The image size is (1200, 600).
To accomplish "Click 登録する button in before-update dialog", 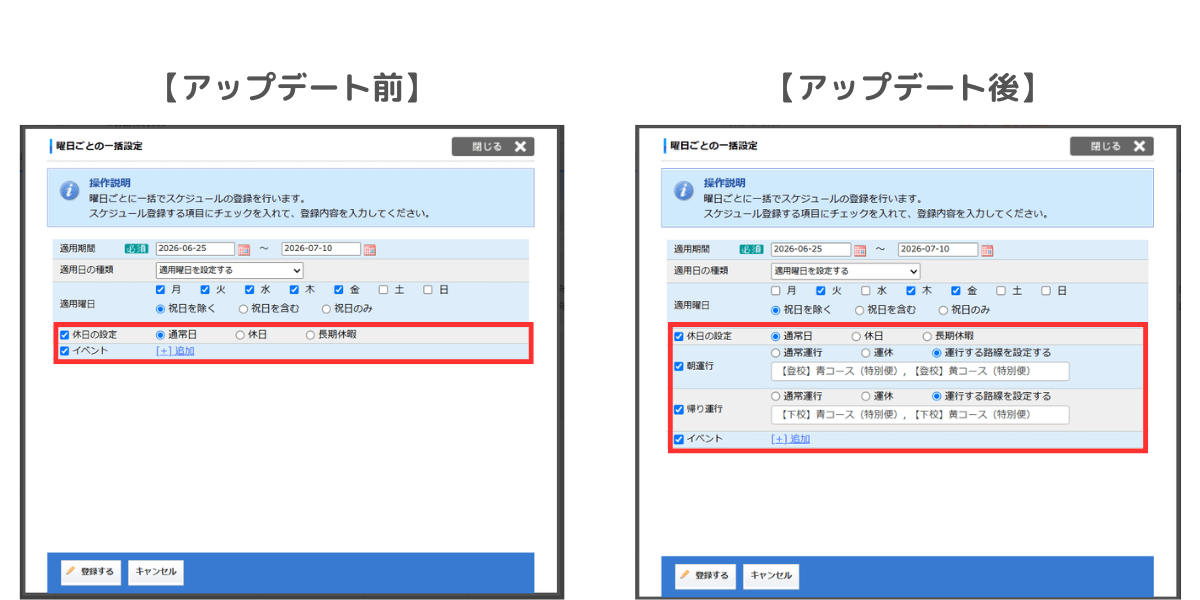I will (x=90, y=572).
